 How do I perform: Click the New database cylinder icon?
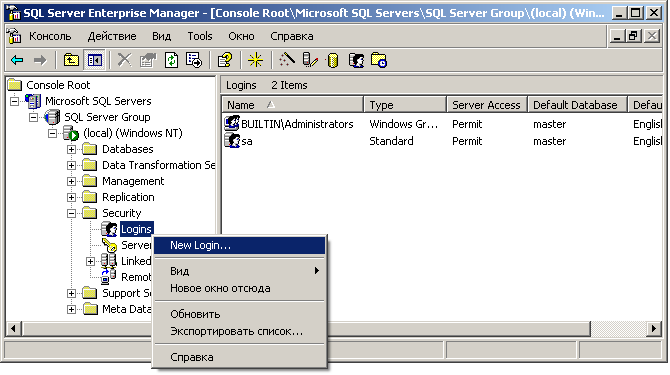coord(333,60)
